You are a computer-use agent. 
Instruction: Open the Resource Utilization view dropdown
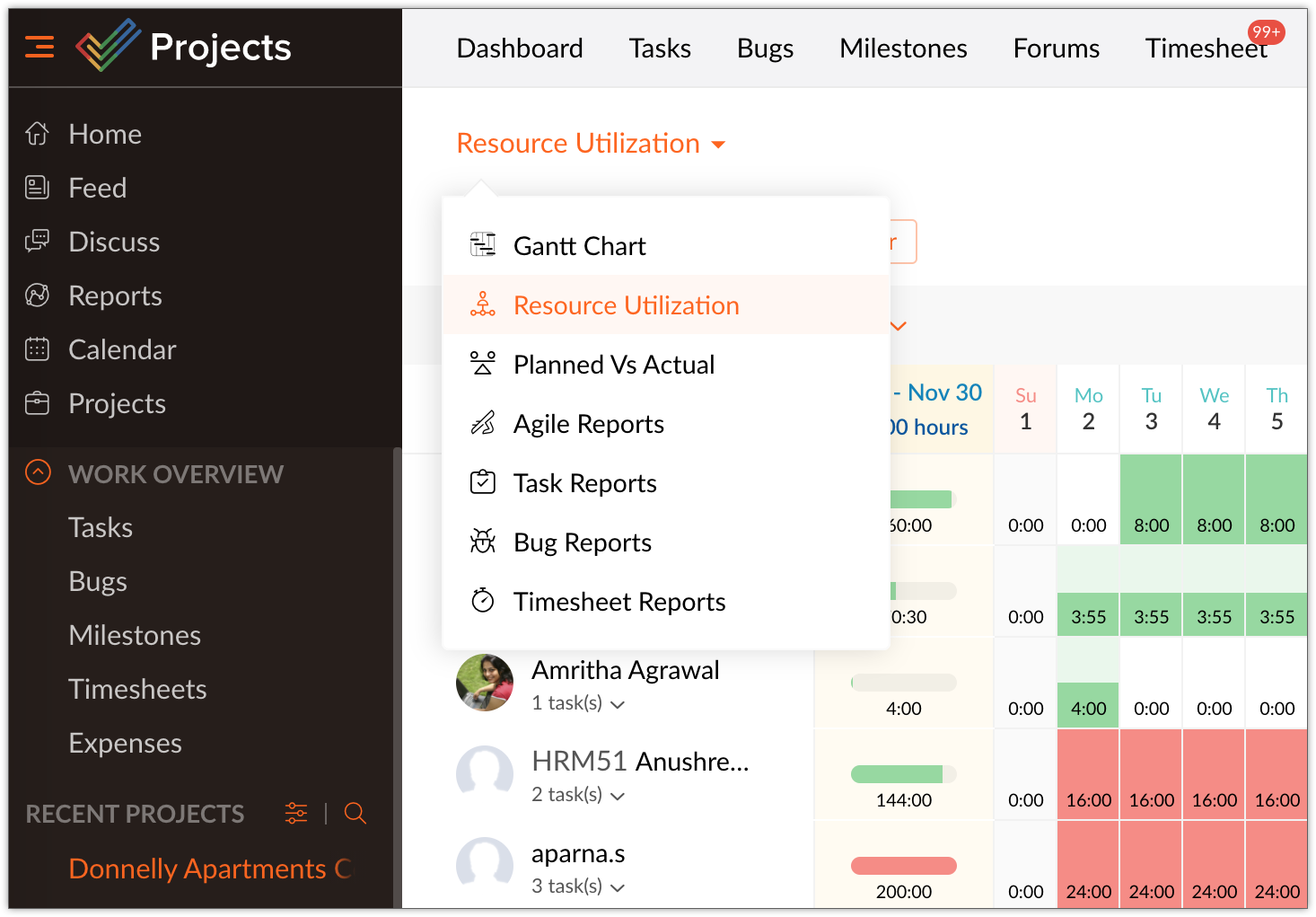click(x=591, y=144)
